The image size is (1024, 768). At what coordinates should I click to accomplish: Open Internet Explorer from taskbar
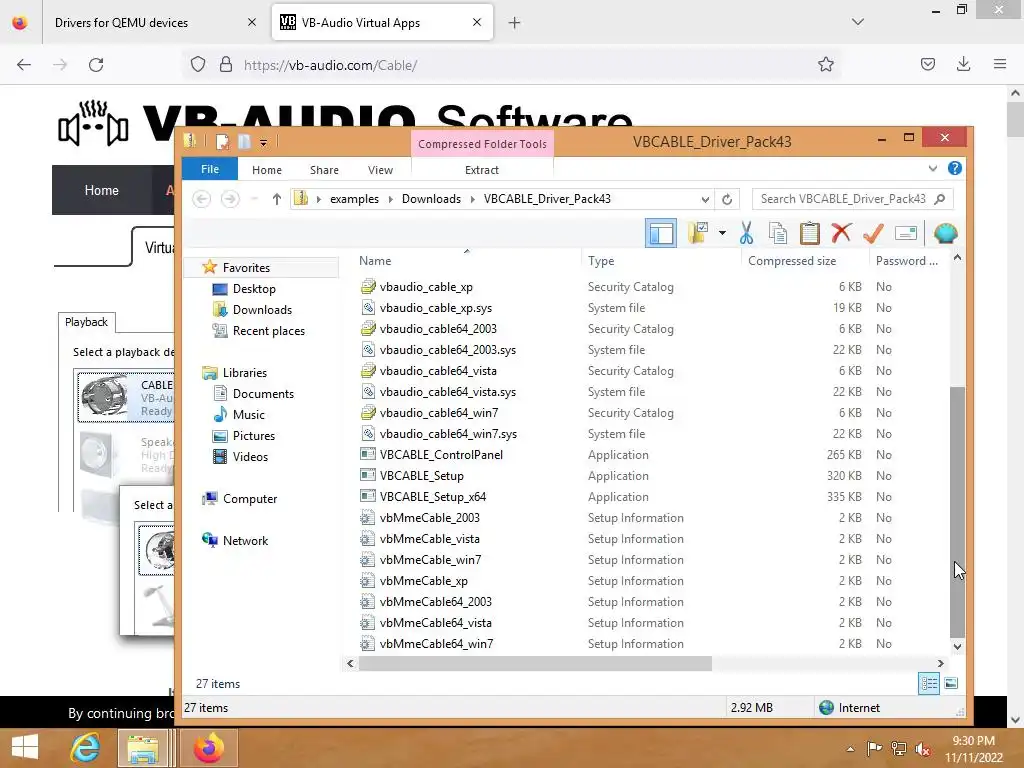coord(86,748)
